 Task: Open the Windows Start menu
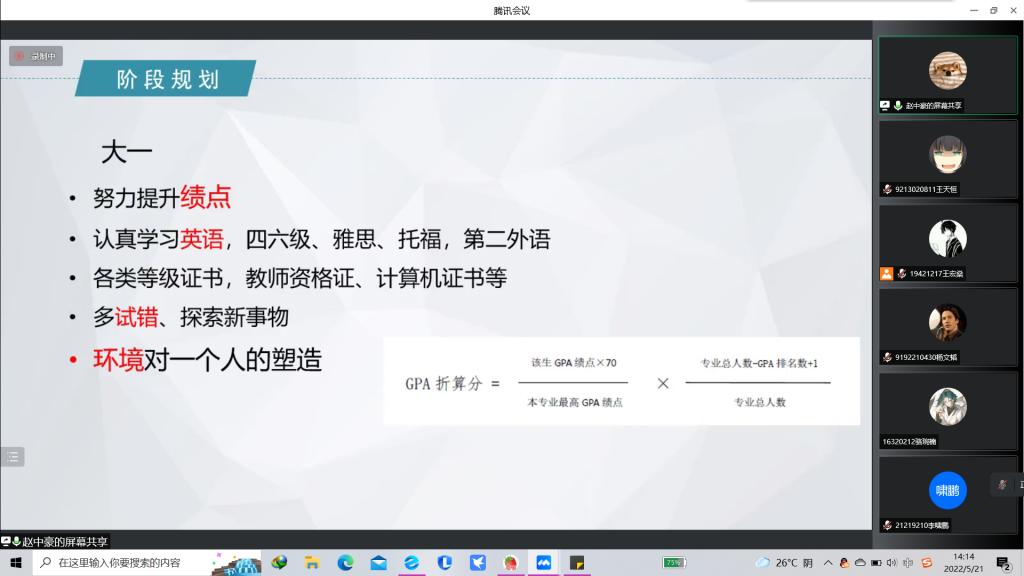[16, 563]
